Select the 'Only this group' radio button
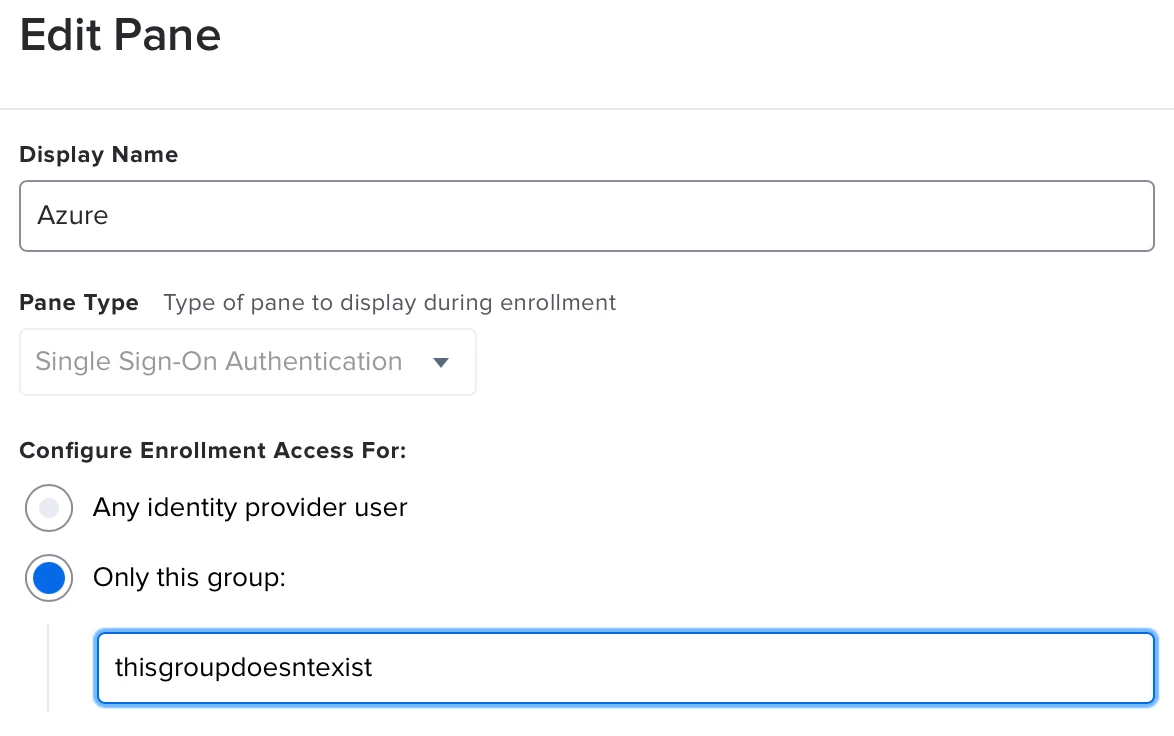 pyautogui.click(x=48, y=578)
